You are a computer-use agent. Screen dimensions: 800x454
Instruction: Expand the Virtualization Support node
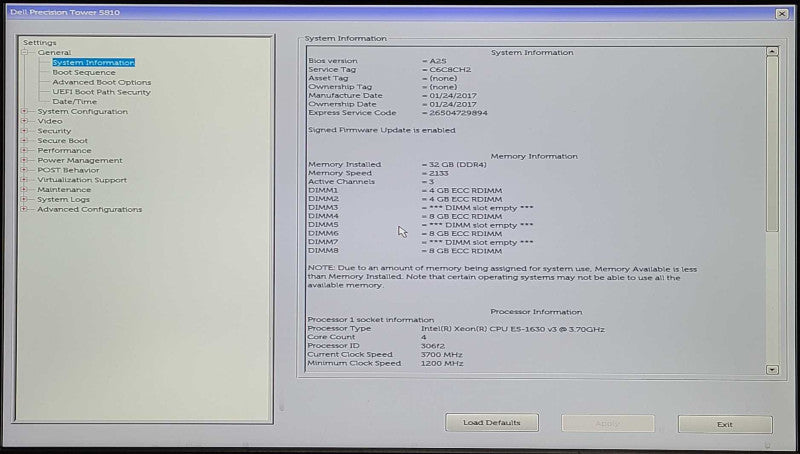tap(24, 180)
